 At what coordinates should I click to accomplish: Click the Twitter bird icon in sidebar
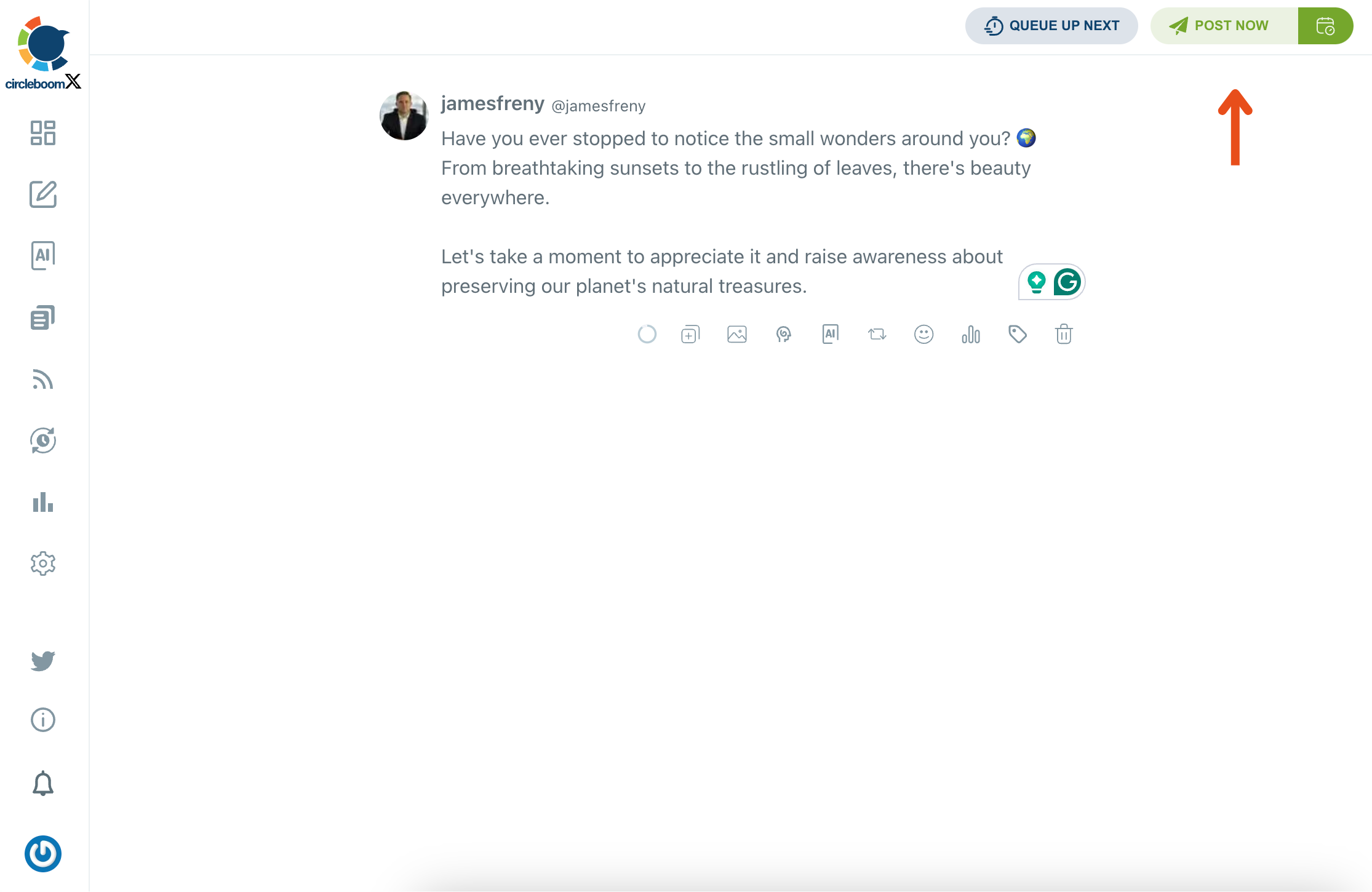coord(43,661)
